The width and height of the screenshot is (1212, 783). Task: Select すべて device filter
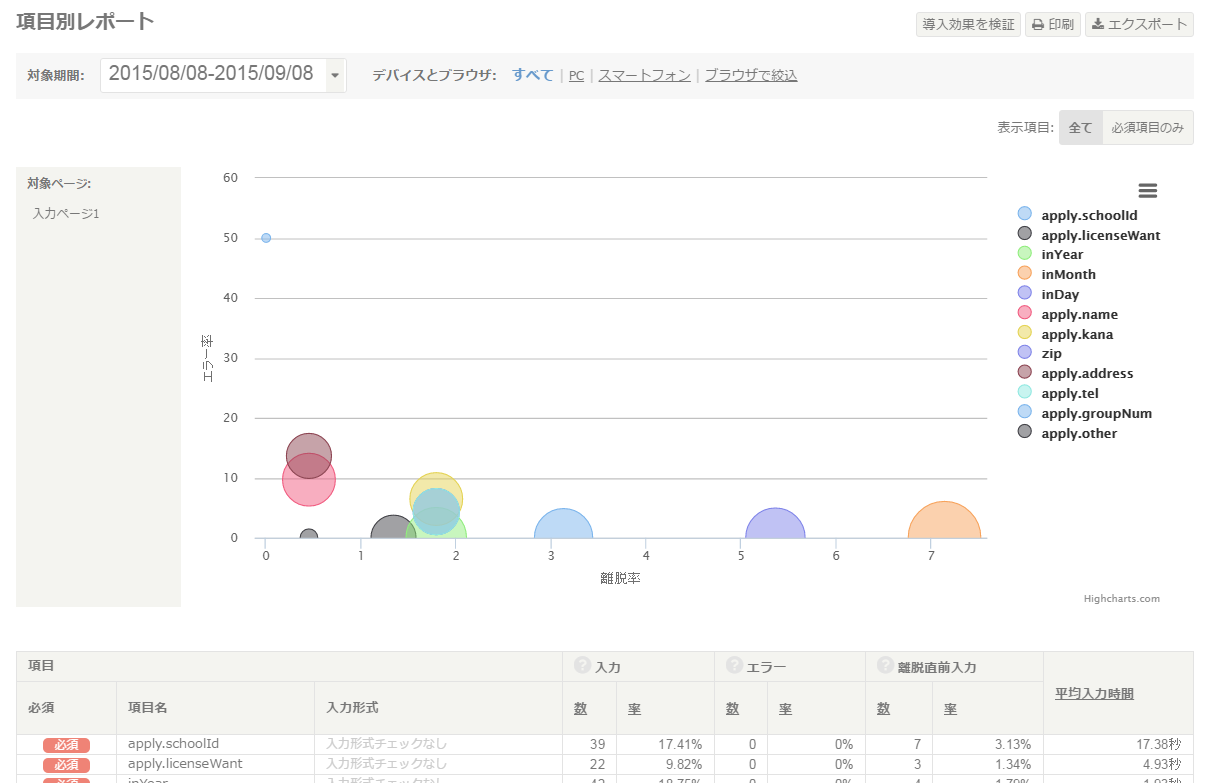(x=532, y=75)
